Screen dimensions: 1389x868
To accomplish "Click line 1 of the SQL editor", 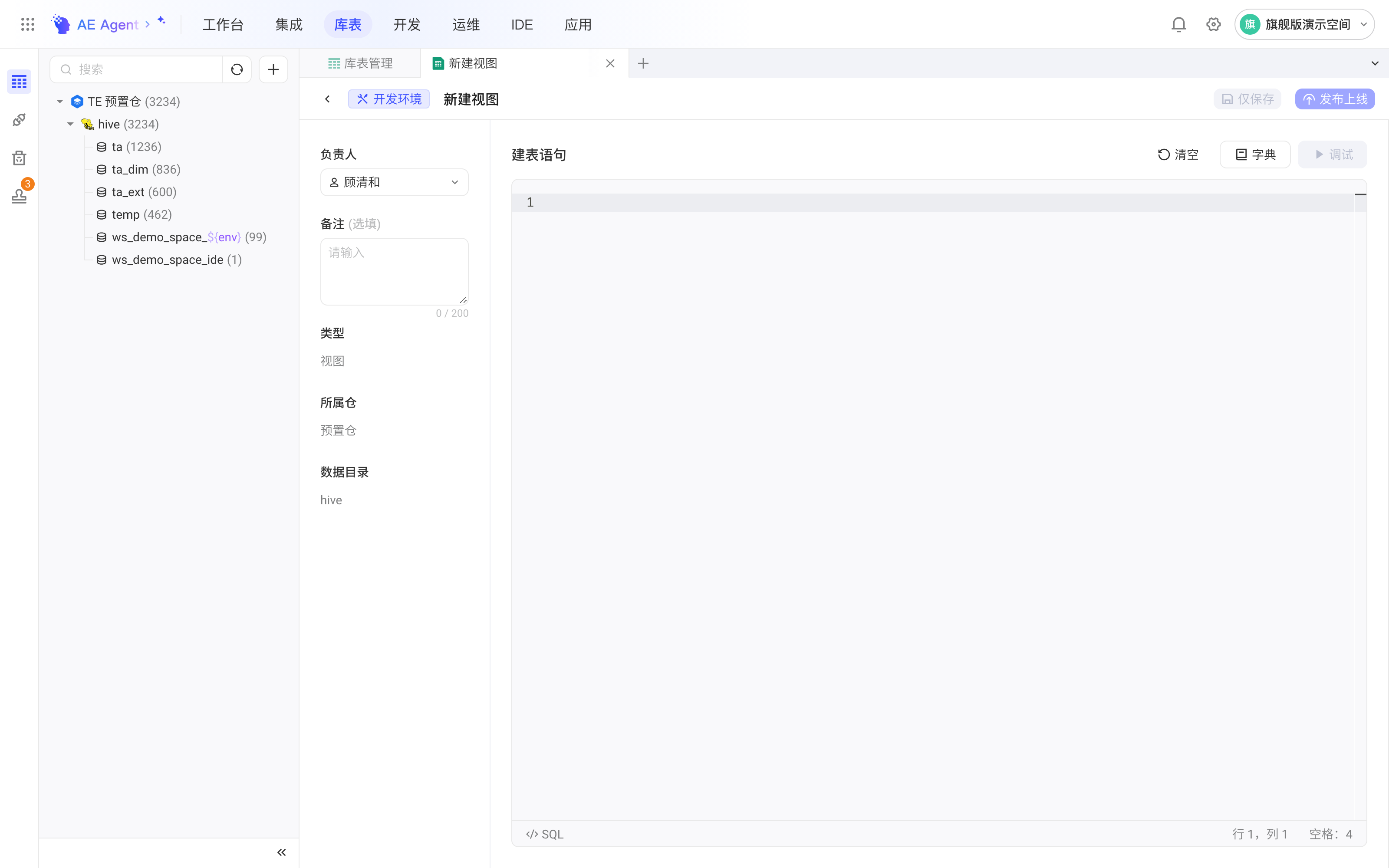I will click(x=938, y=202).
